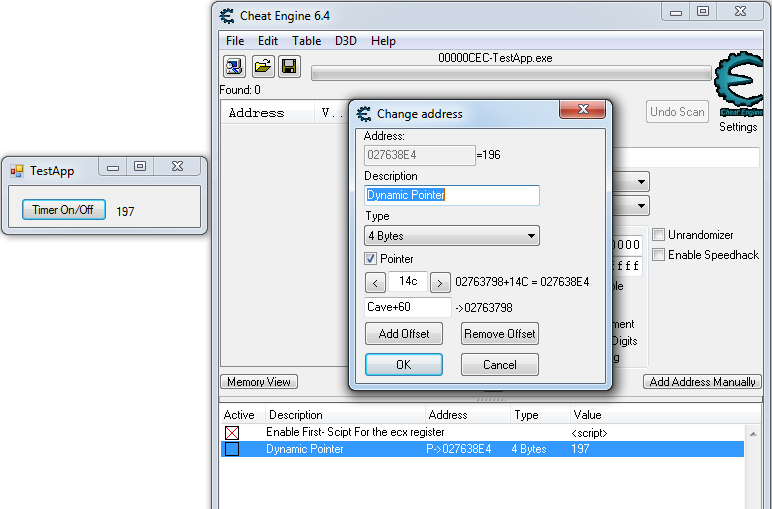This screenshot has width=772, height=509.
Task: Open the D3D menu
Action: pyautogui.click(x=346, y=41)
